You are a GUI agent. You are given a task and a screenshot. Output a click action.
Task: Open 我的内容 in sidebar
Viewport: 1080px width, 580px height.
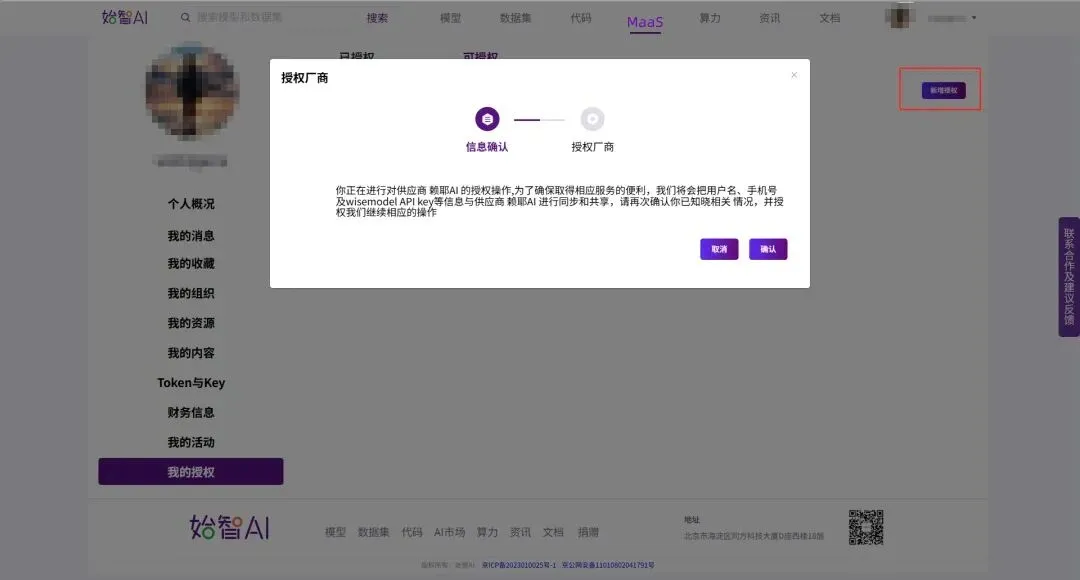(x=191, y=353)
